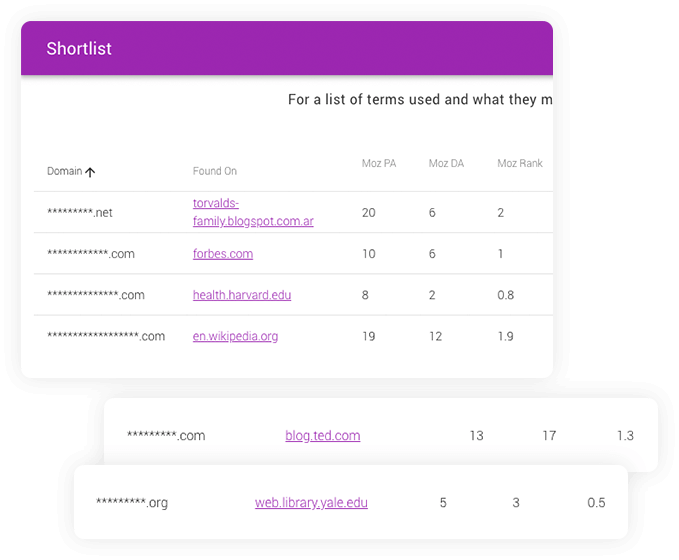Open the web.library.yale.edu link
Viewport: 679px width, 560px height.
point(311,502)
